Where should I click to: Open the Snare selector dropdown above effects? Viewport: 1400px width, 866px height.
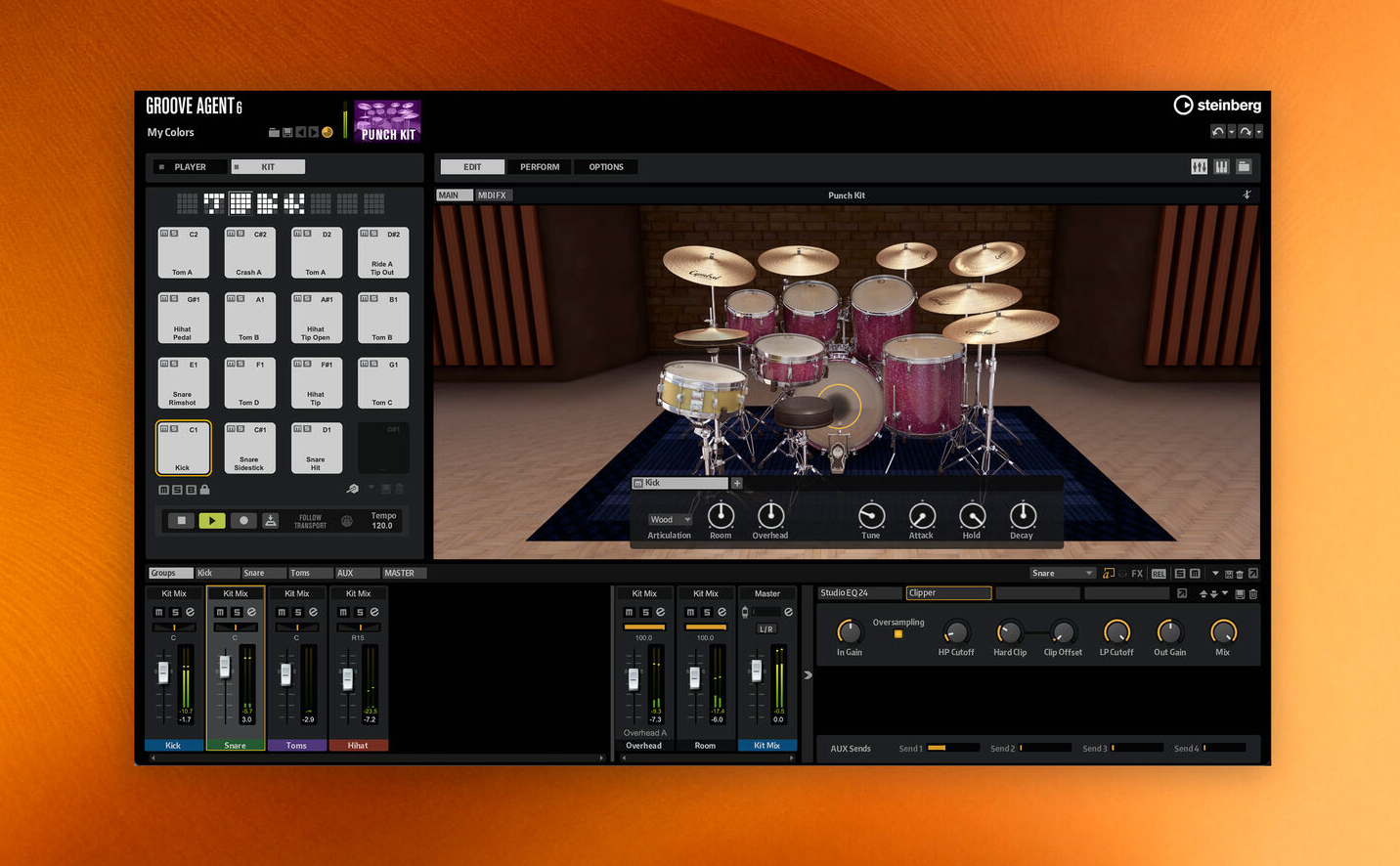[x=1062, y=574]
